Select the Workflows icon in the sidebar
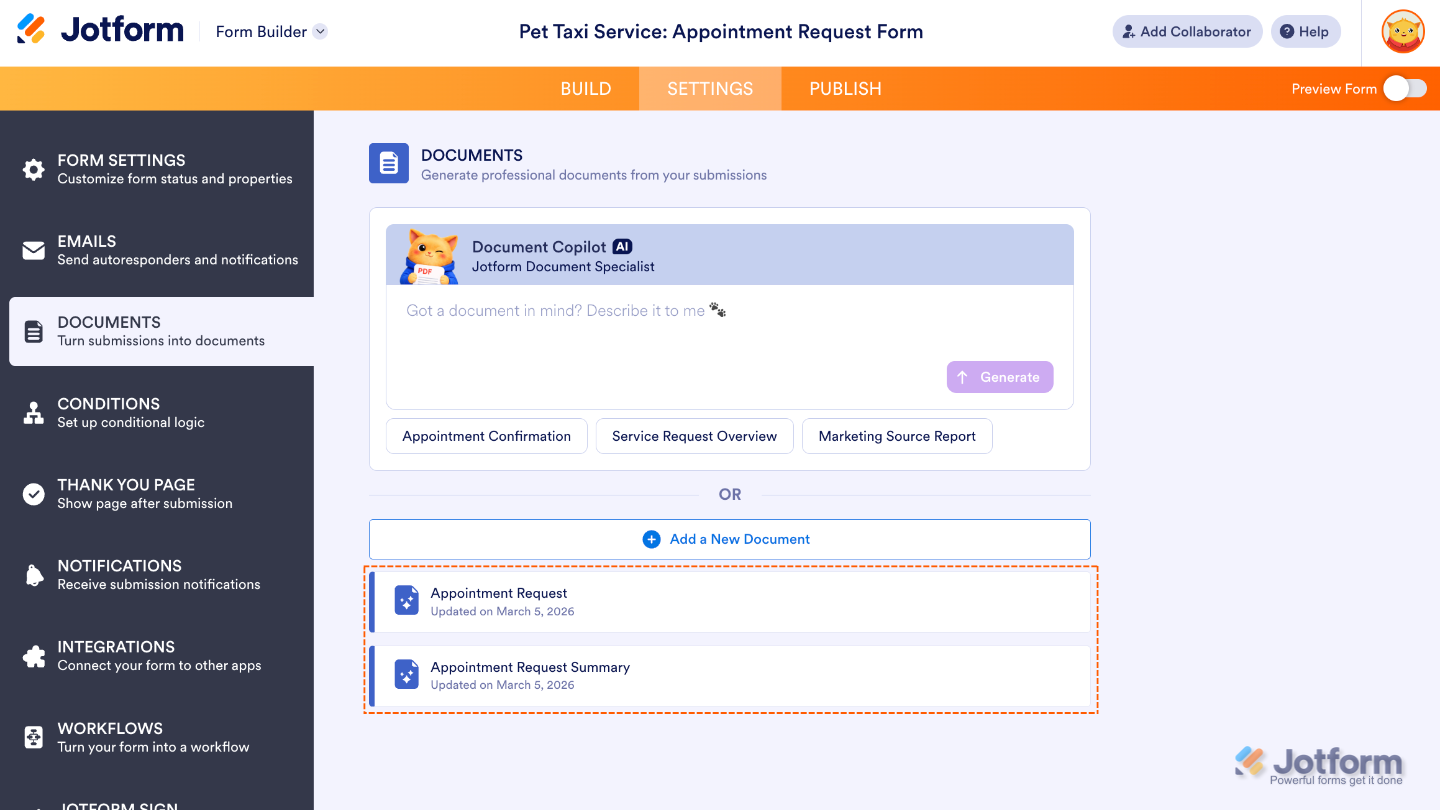 (34, 737)
